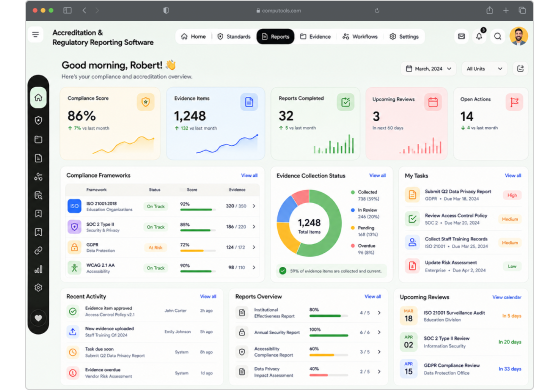Switch to the Evidence tab
Viewport: 560px width, 390px height.
[315, 36]
